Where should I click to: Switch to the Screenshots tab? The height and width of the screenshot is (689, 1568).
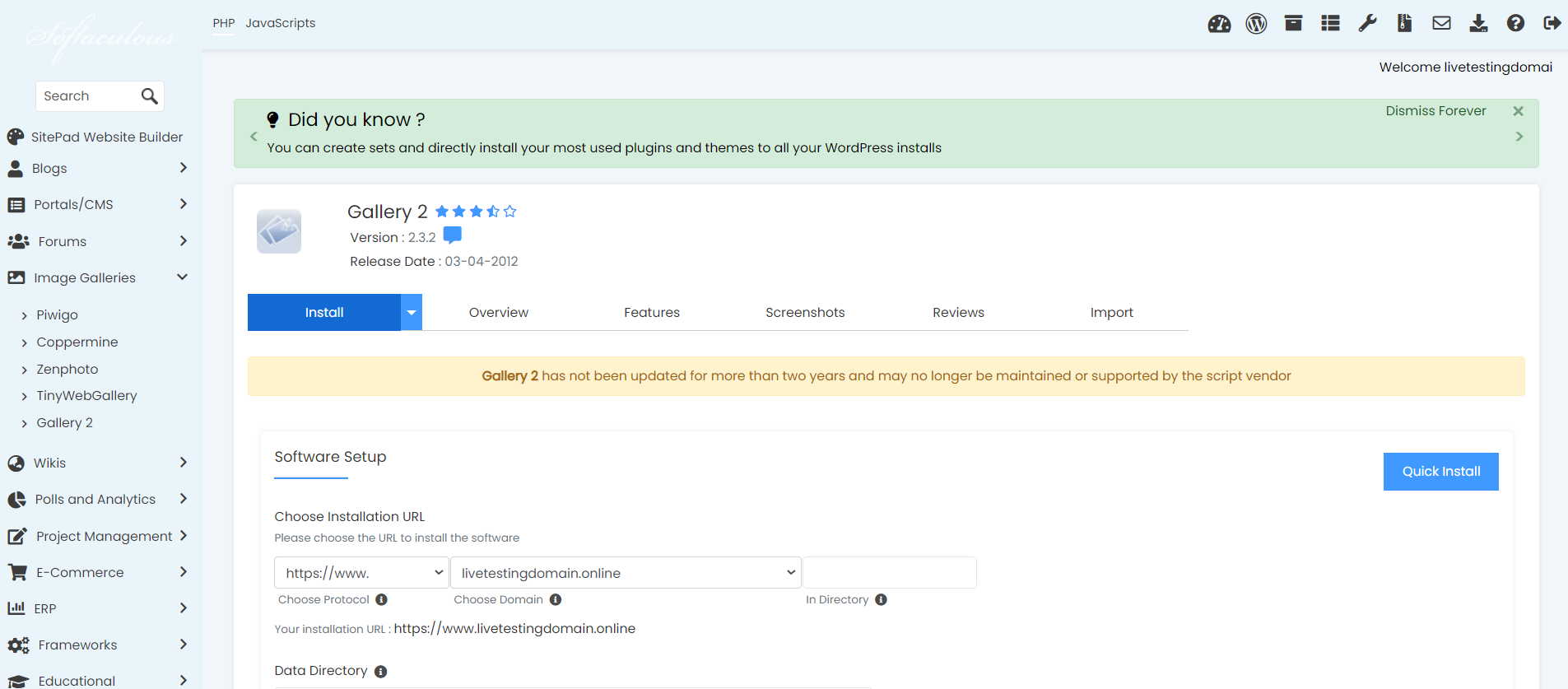tap(805, 313)
